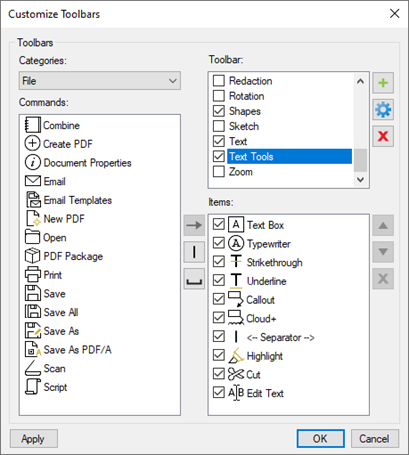
Task: Insert a vertical separator using the bar button
Action: tap(194, 252)
